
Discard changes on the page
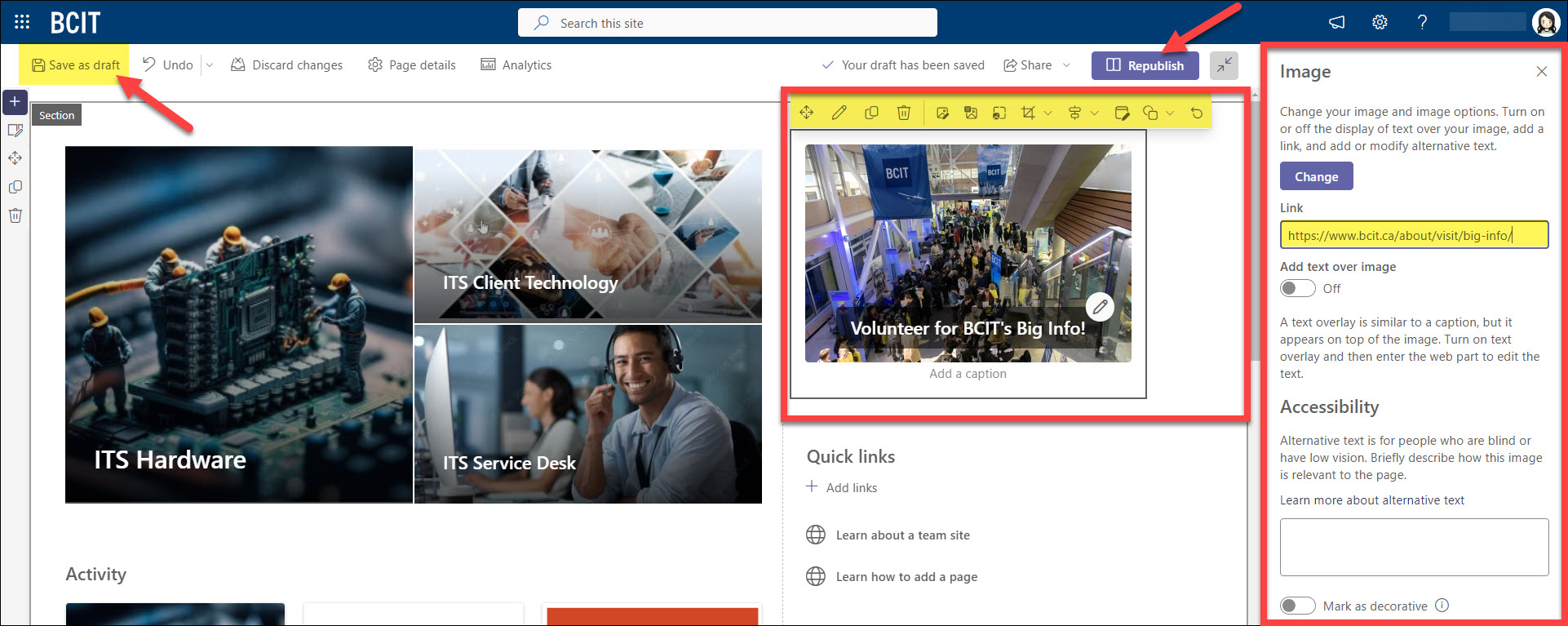tap(286, 65)
